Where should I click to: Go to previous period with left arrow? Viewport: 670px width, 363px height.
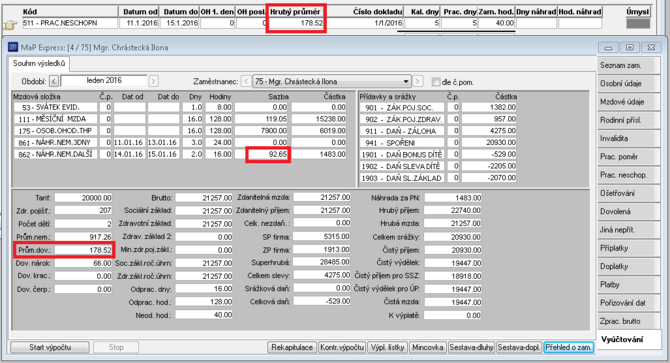(54, 81)
